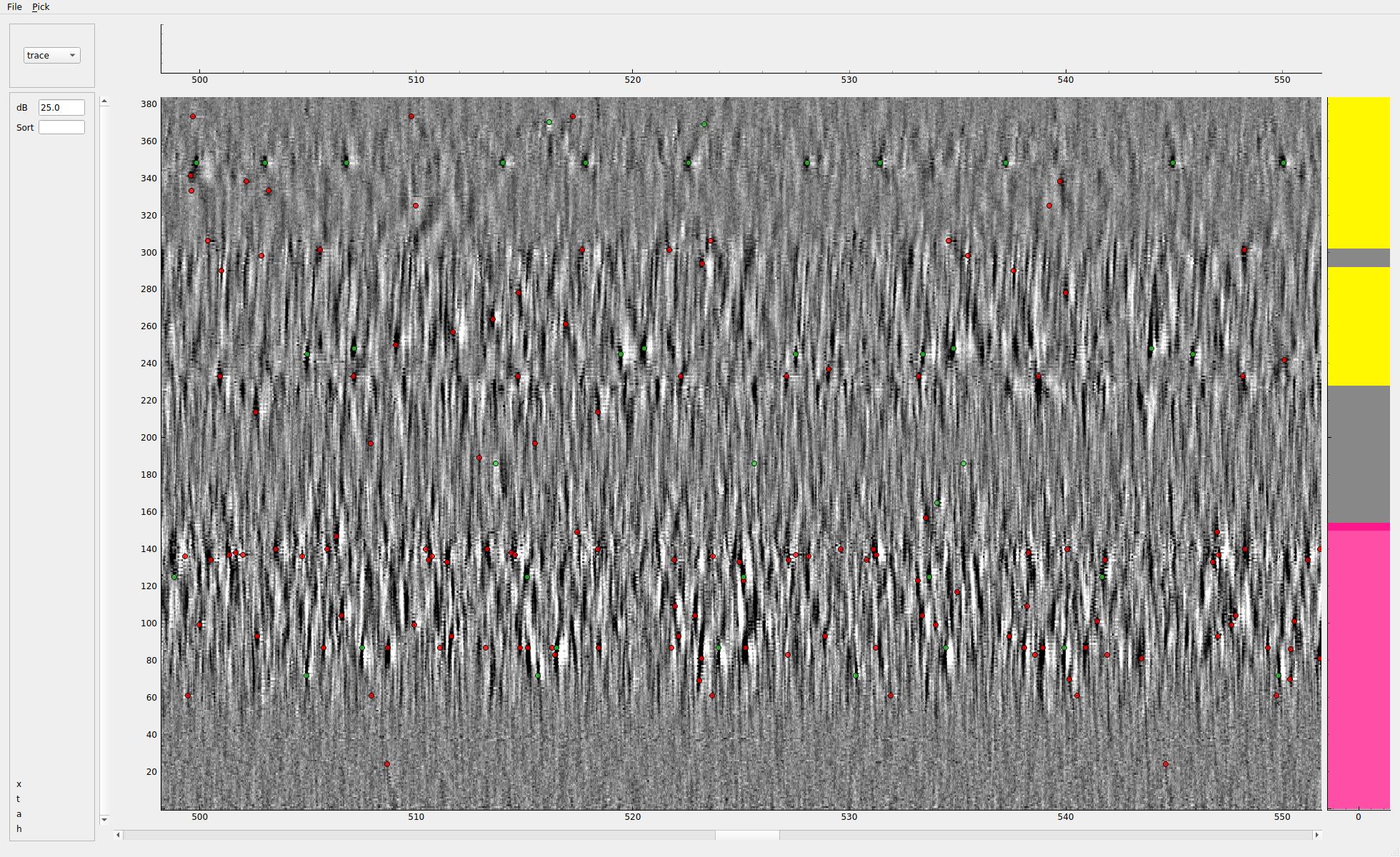The image size is (1400, 857).
Task: Click the lone red pick near trace 20 at time 544
Action: pos(1166,764)
